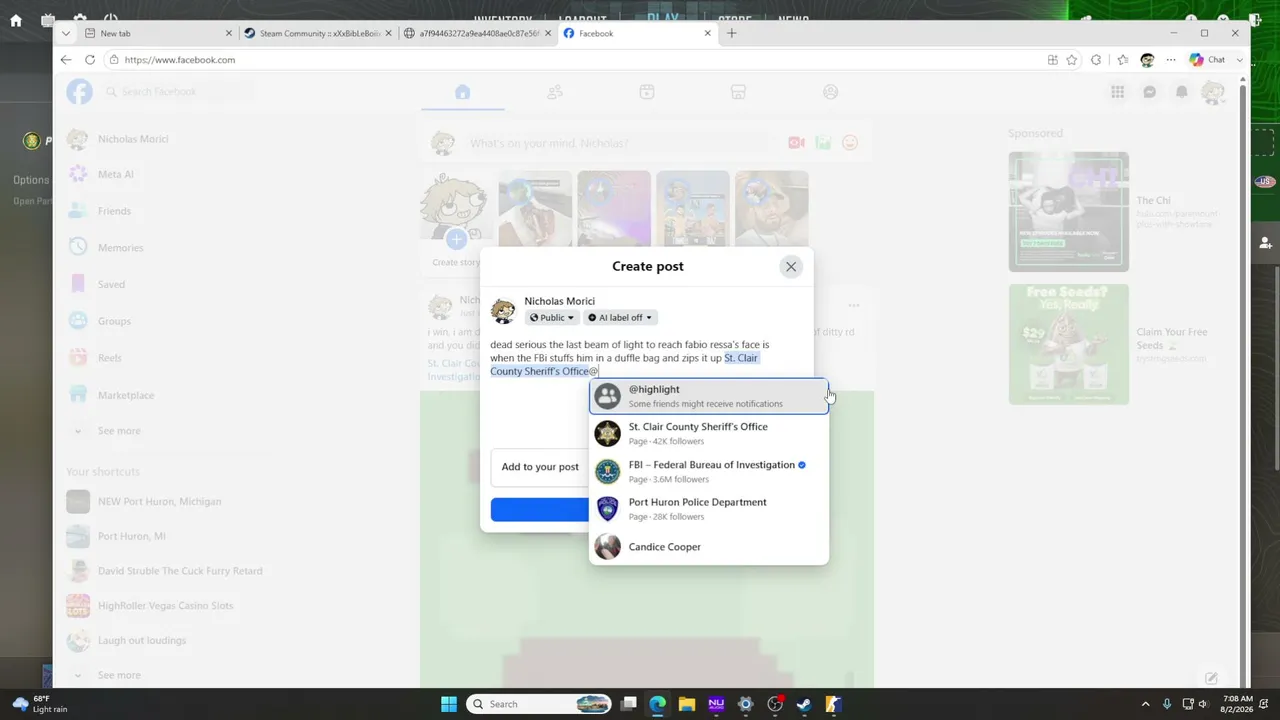The image size is (1280, 720).
Task: Open the Gaming/Groups icon in top bar
Action: pyautogui.click(x=830, y=92)
